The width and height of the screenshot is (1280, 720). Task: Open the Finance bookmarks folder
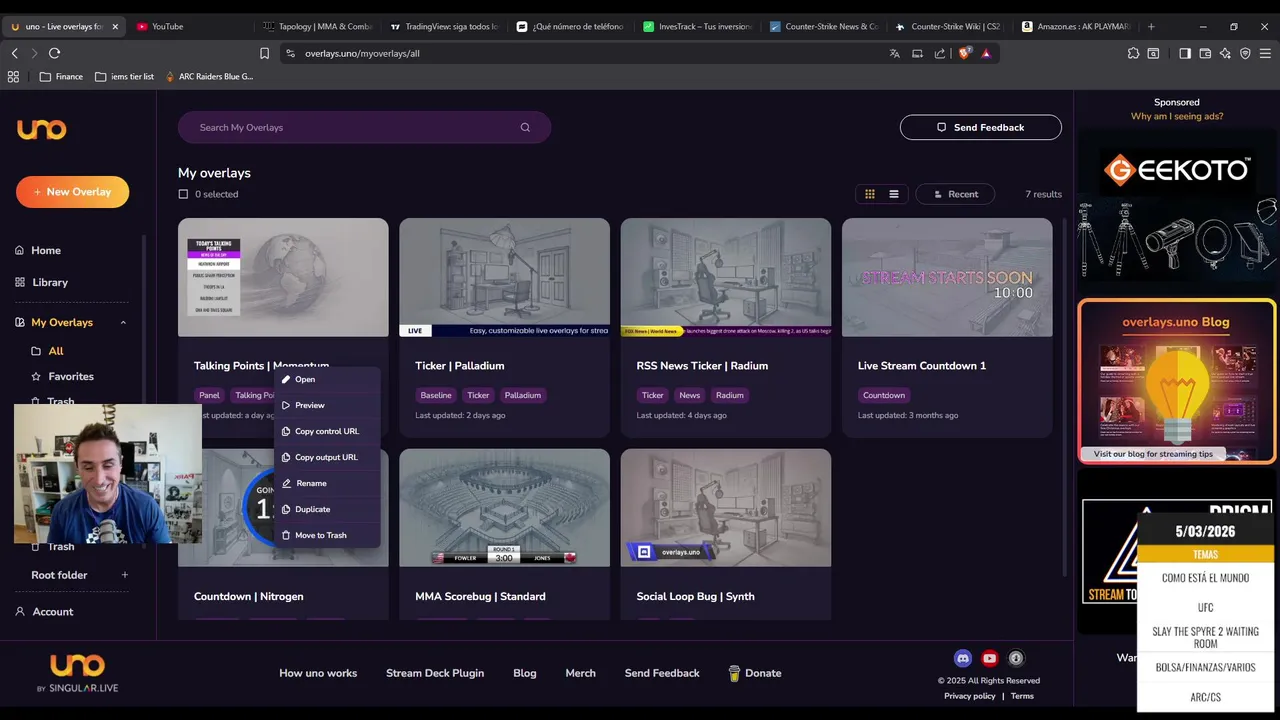pos(61,76)
